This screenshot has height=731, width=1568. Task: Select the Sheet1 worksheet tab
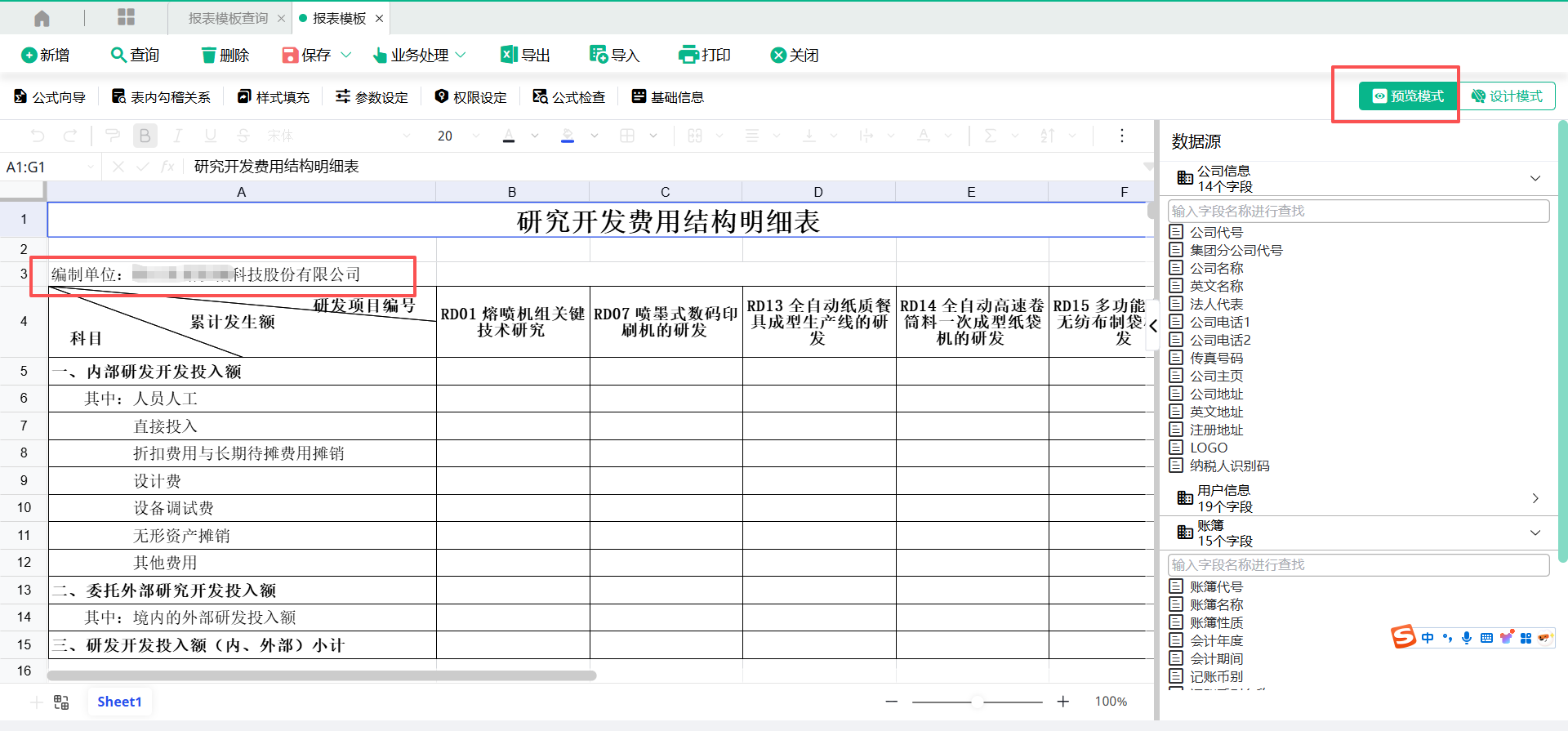119,702
